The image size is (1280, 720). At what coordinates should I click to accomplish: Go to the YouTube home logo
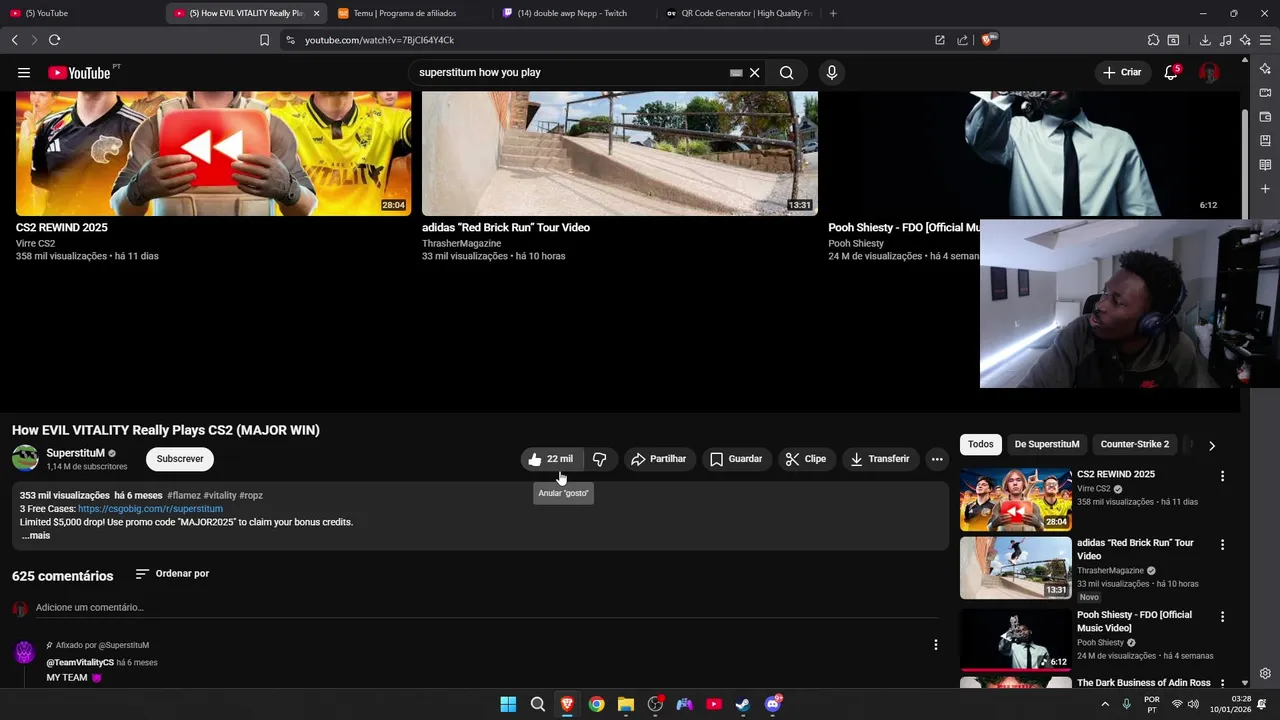(79, 72)
